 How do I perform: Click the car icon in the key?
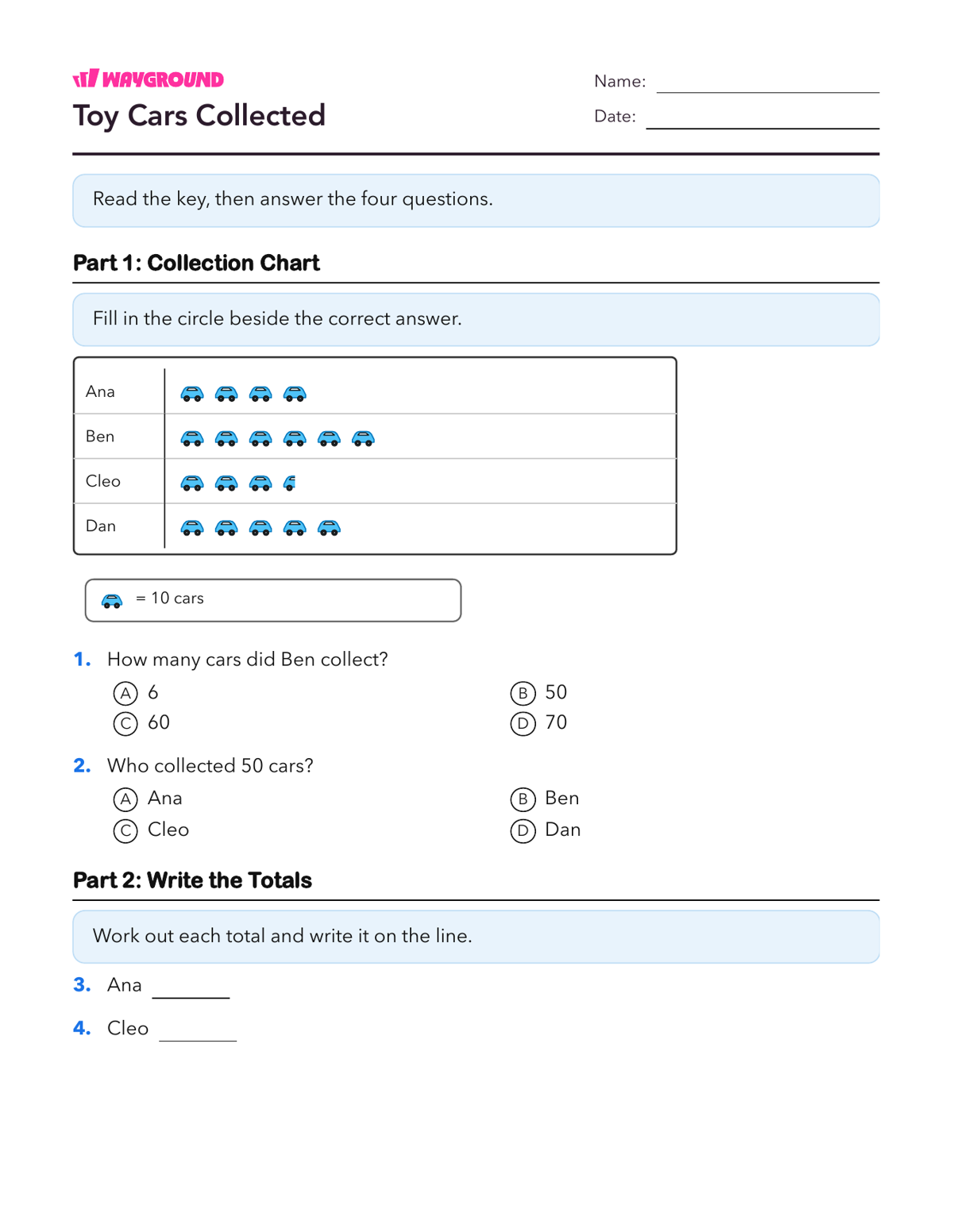(112, 601)
